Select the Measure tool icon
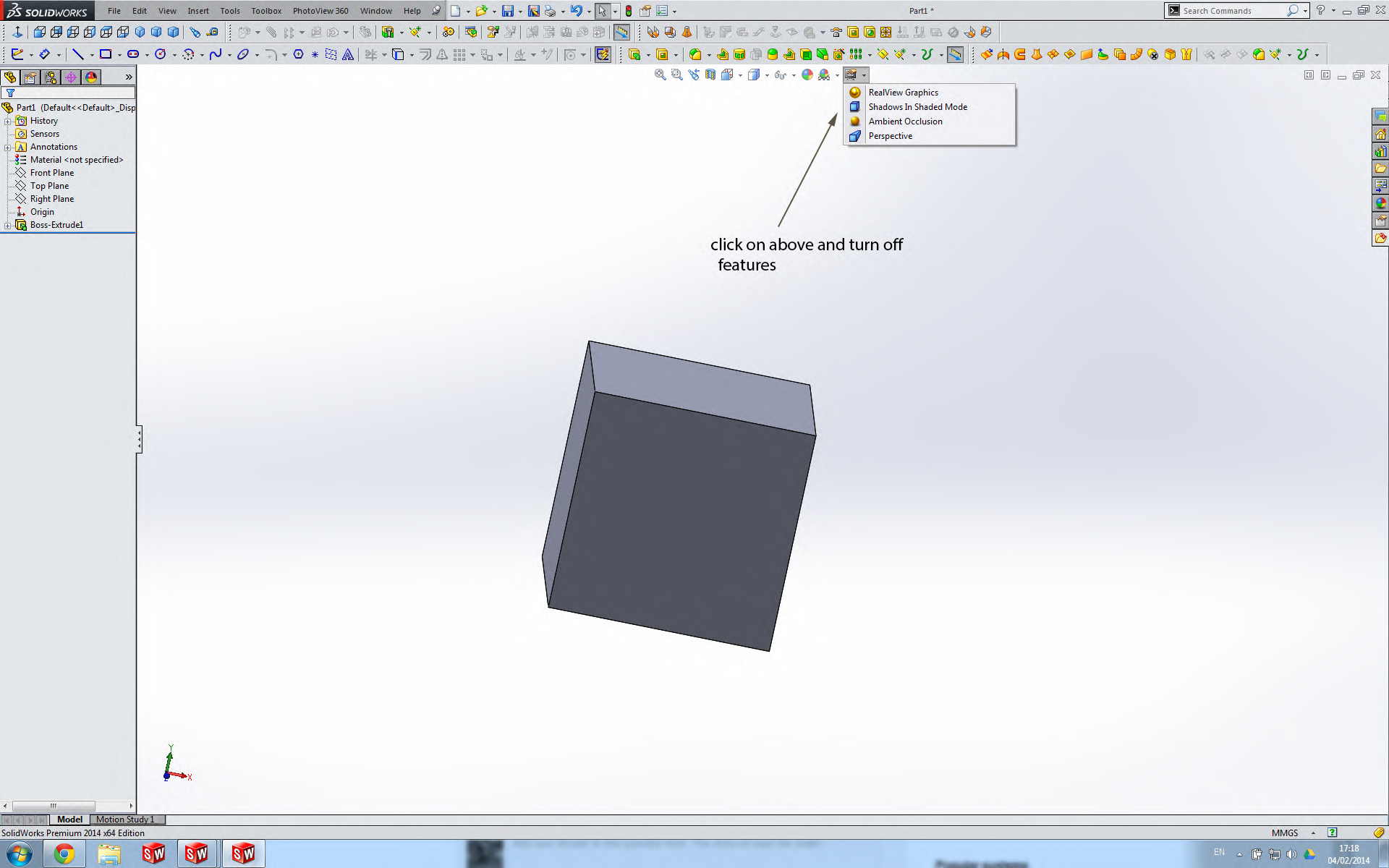The width and height of the screenshot is (1389, 868). pos(211,32)
